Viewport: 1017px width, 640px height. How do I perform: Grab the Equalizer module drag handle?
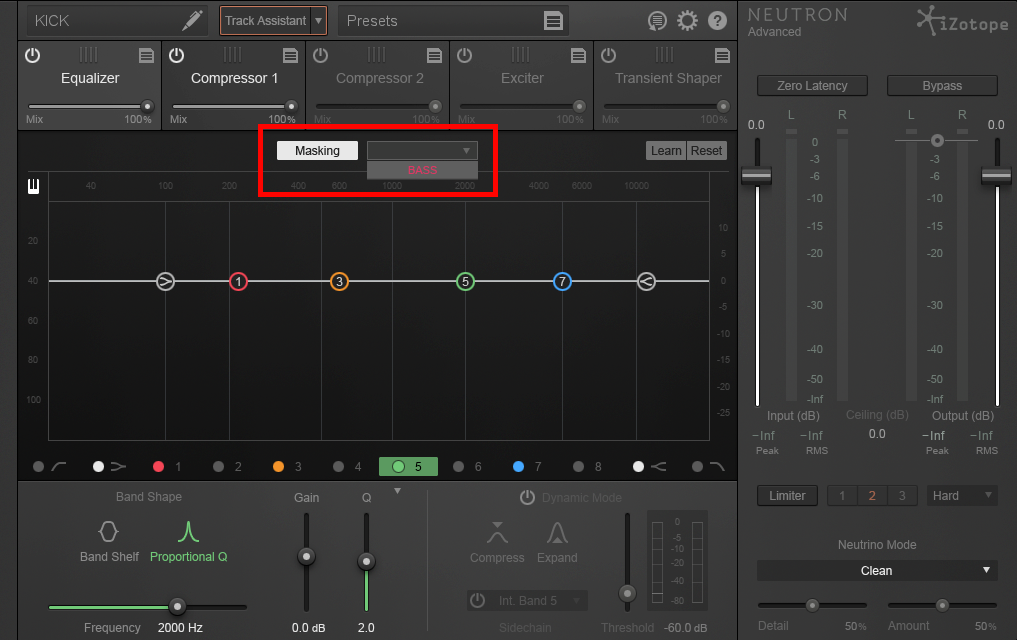pyautogui.click(x=89, y=55)
